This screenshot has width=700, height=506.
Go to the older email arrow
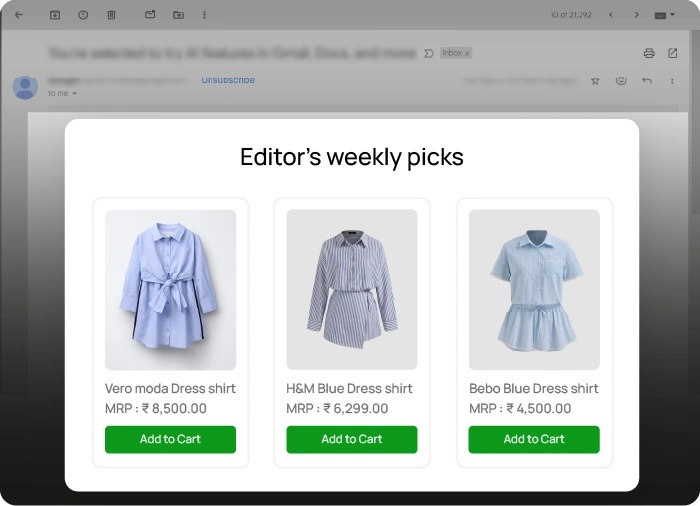click(x=636, y=15)
